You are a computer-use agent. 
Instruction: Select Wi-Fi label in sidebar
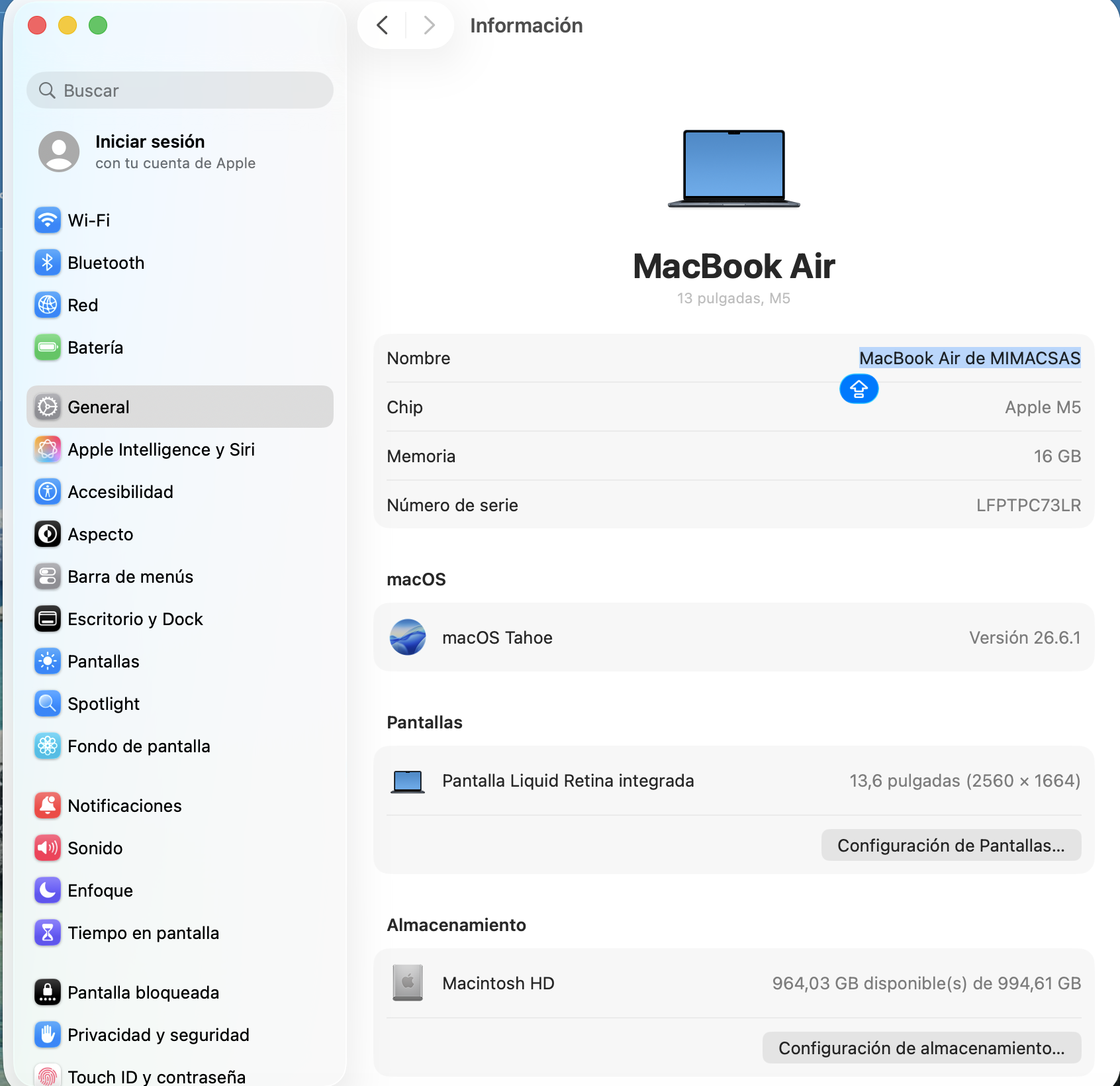click(89, 221)
